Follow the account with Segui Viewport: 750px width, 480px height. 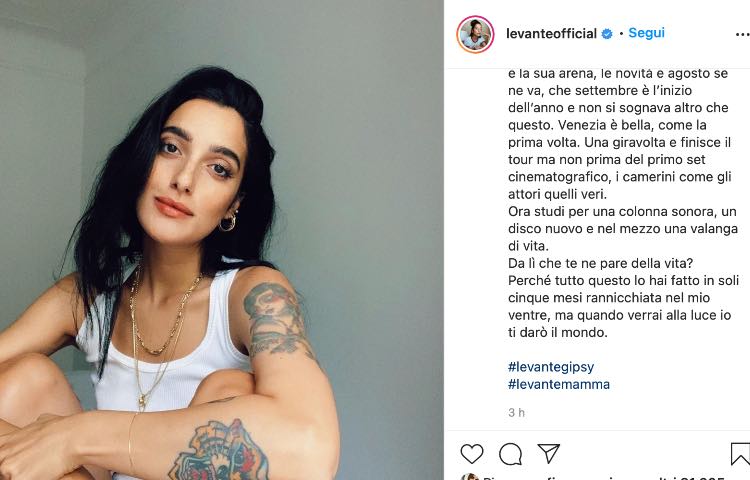(646, 33)
